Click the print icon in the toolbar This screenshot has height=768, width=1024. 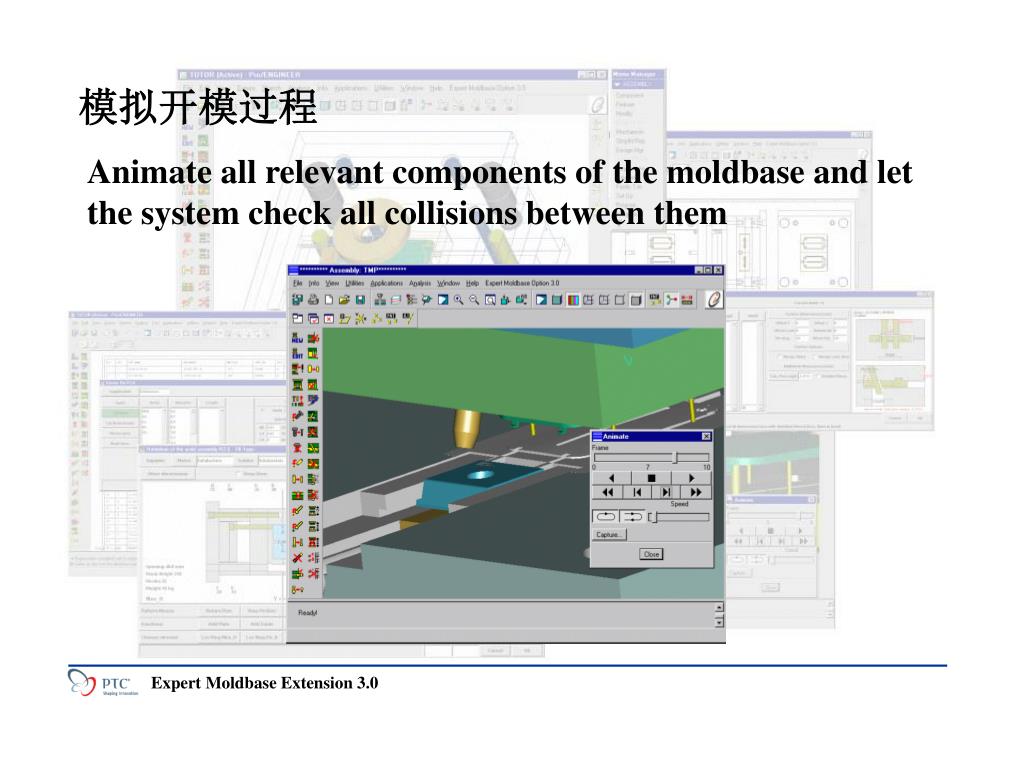[x=313, y=300]
